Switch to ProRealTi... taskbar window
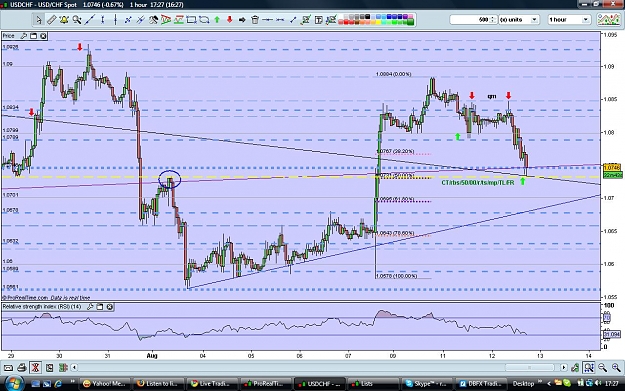Viewport: 625px width, 391px height. (x=265, y=384)
